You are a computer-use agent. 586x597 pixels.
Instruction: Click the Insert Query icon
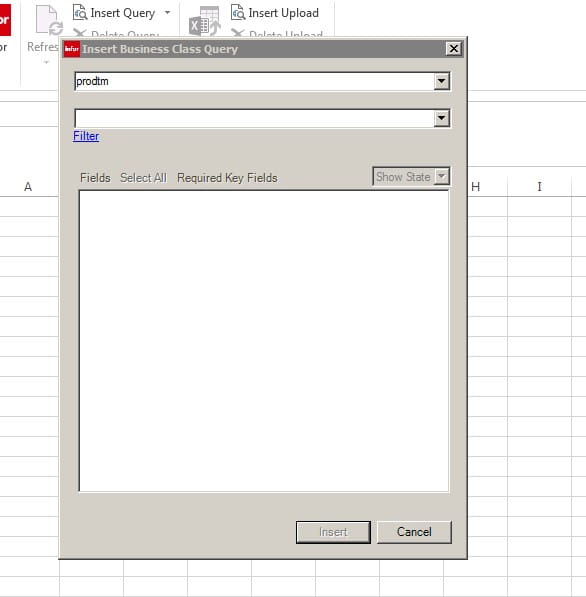point(80,13)
